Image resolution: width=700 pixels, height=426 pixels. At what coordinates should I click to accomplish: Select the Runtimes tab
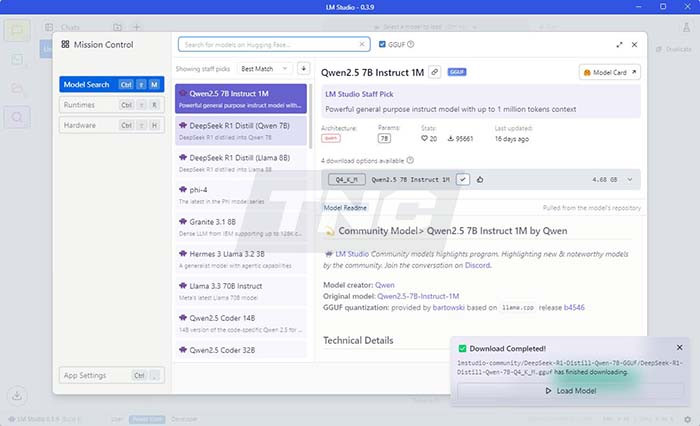pos(112,105)
